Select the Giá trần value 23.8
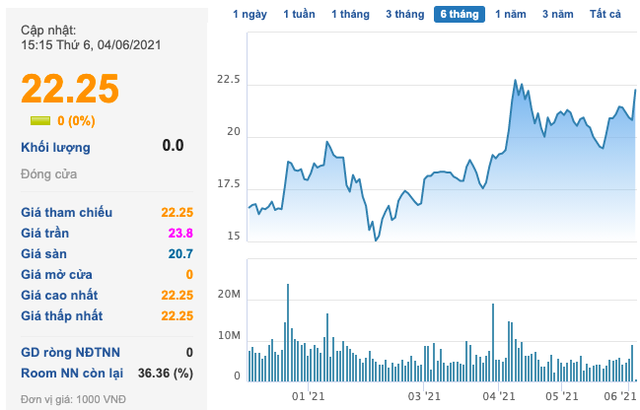Image resolution: width=640 pixels, height=410 pixels. (x=180, y=233)
